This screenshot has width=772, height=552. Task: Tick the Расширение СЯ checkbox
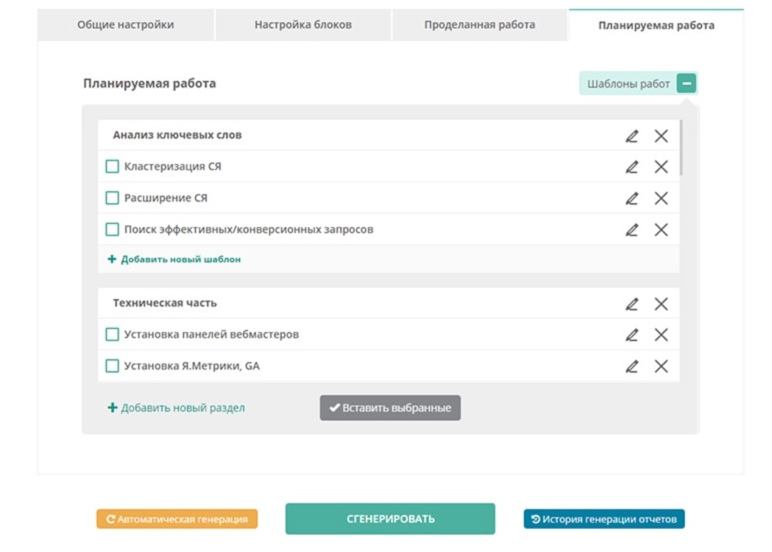click(112, 198)
